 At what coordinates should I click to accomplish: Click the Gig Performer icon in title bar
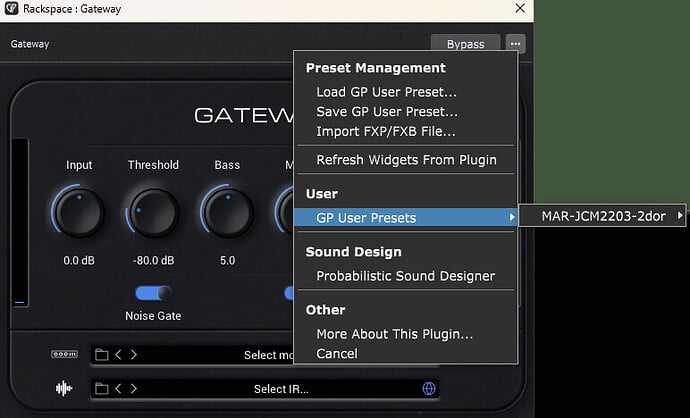pos(11,8)
